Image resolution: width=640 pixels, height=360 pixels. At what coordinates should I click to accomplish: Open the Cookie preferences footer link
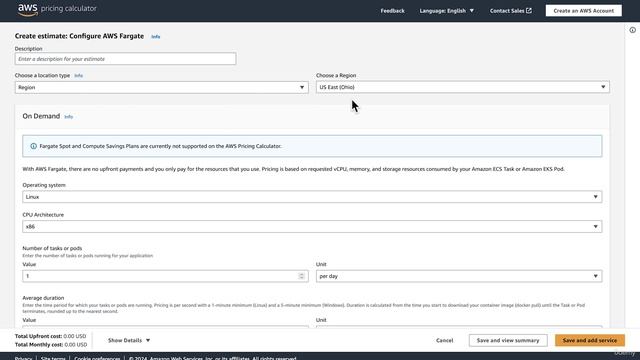(x=97, y=358)
